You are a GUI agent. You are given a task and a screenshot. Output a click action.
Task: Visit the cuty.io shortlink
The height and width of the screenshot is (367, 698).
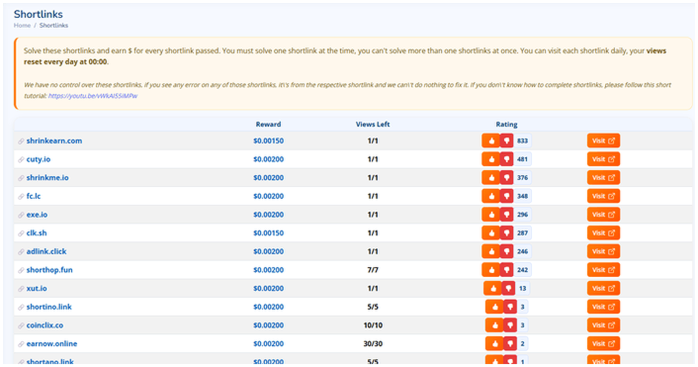(x=603, y=159)
